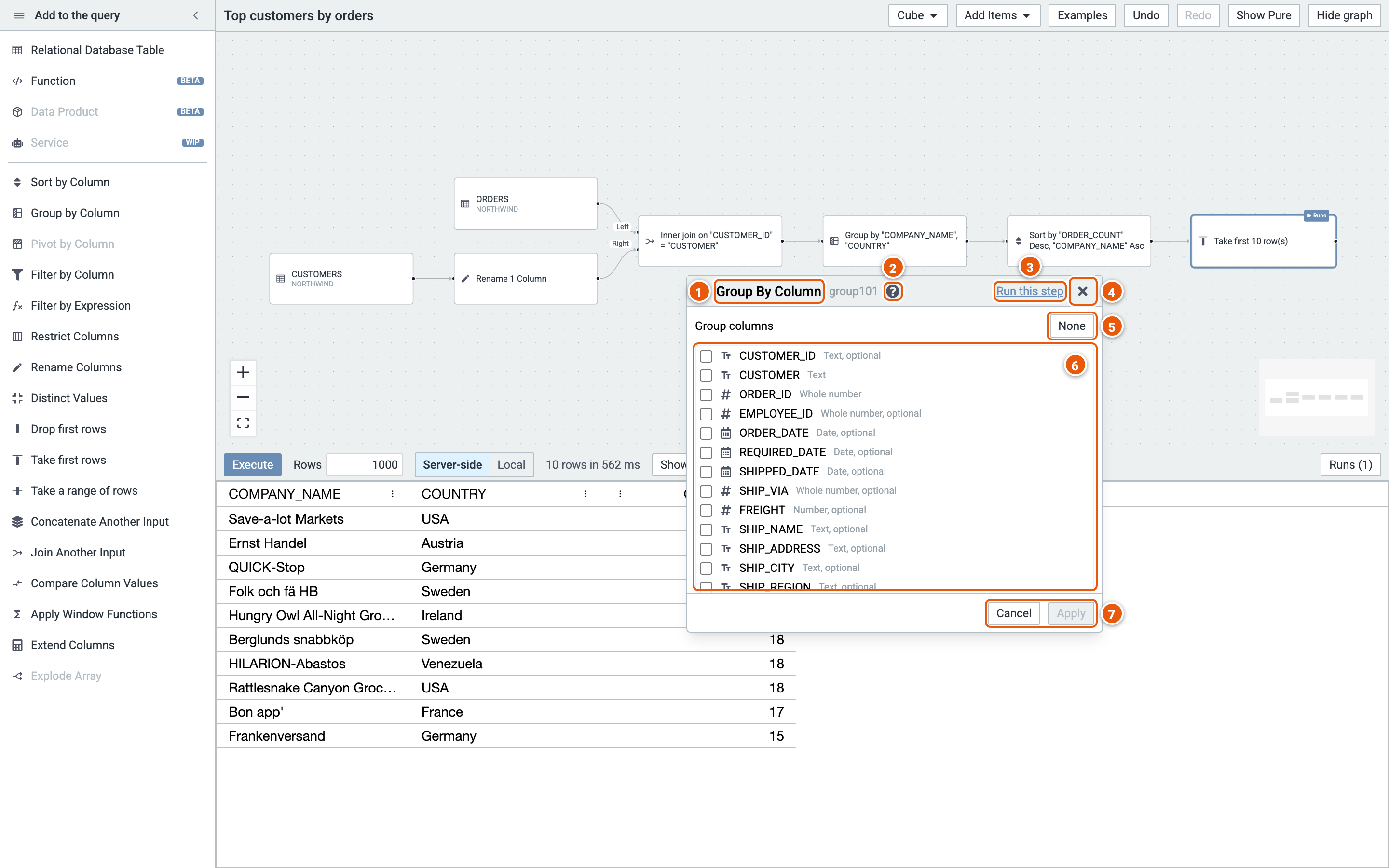Check the ORDER_ID group column
This screenshot has height=868, width=1389.
[x=706, y=394]
